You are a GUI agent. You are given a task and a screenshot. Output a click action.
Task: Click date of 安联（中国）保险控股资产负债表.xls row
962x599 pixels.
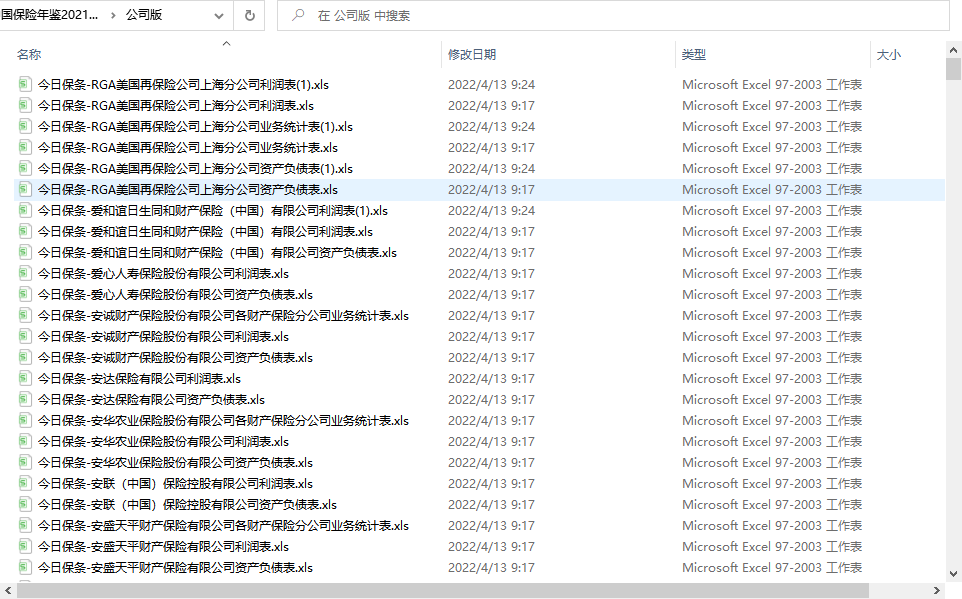(x=491, y=504)
